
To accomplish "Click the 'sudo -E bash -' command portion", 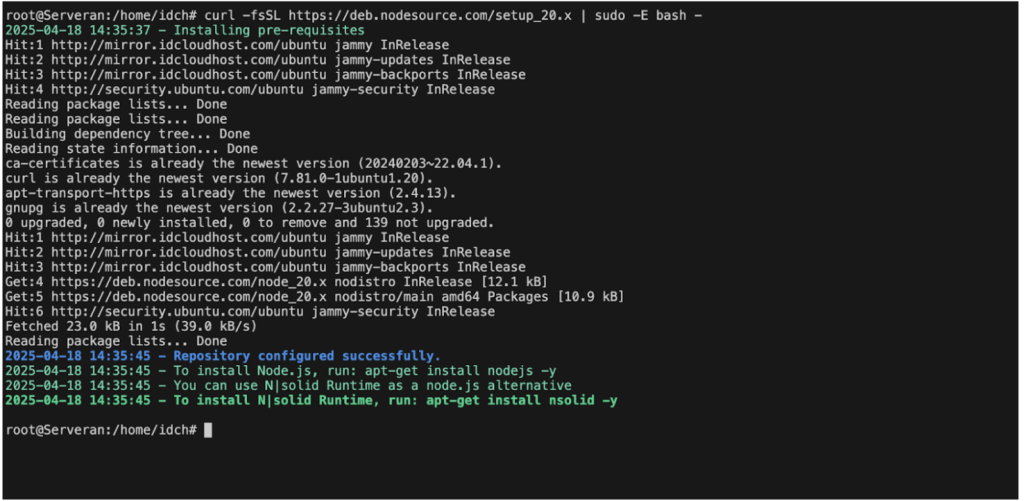I will coord(648,15).
